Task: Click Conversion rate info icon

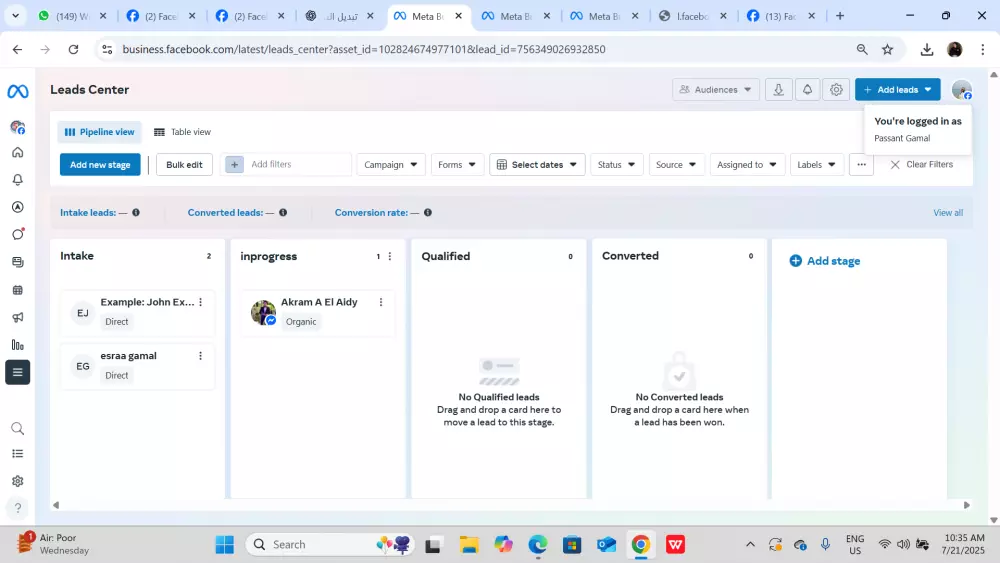Action: pos(428,212)
